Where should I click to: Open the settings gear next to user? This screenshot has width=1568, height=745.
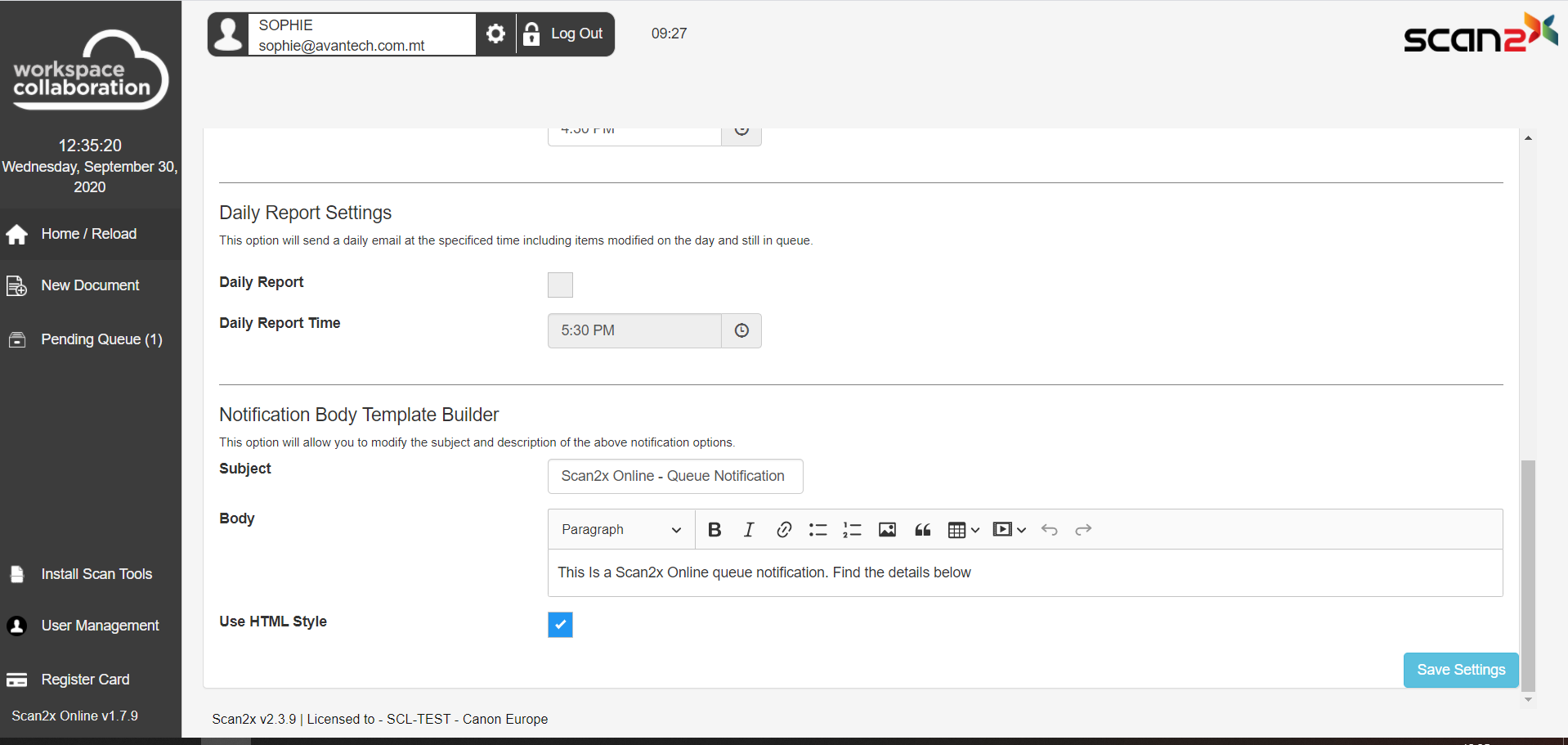tap(495, 34)
